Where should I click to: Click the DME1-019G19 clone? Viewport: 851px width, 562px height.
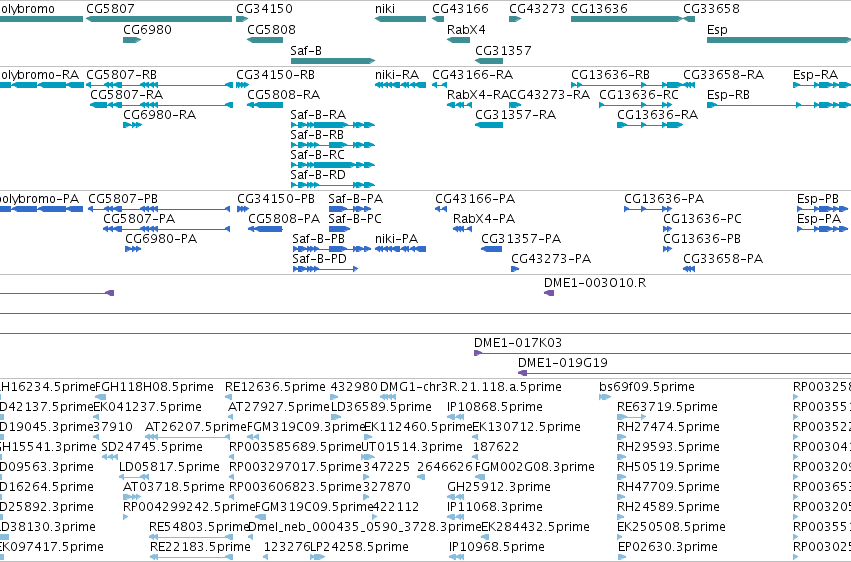pyautogui.click(x=684, y=373)
